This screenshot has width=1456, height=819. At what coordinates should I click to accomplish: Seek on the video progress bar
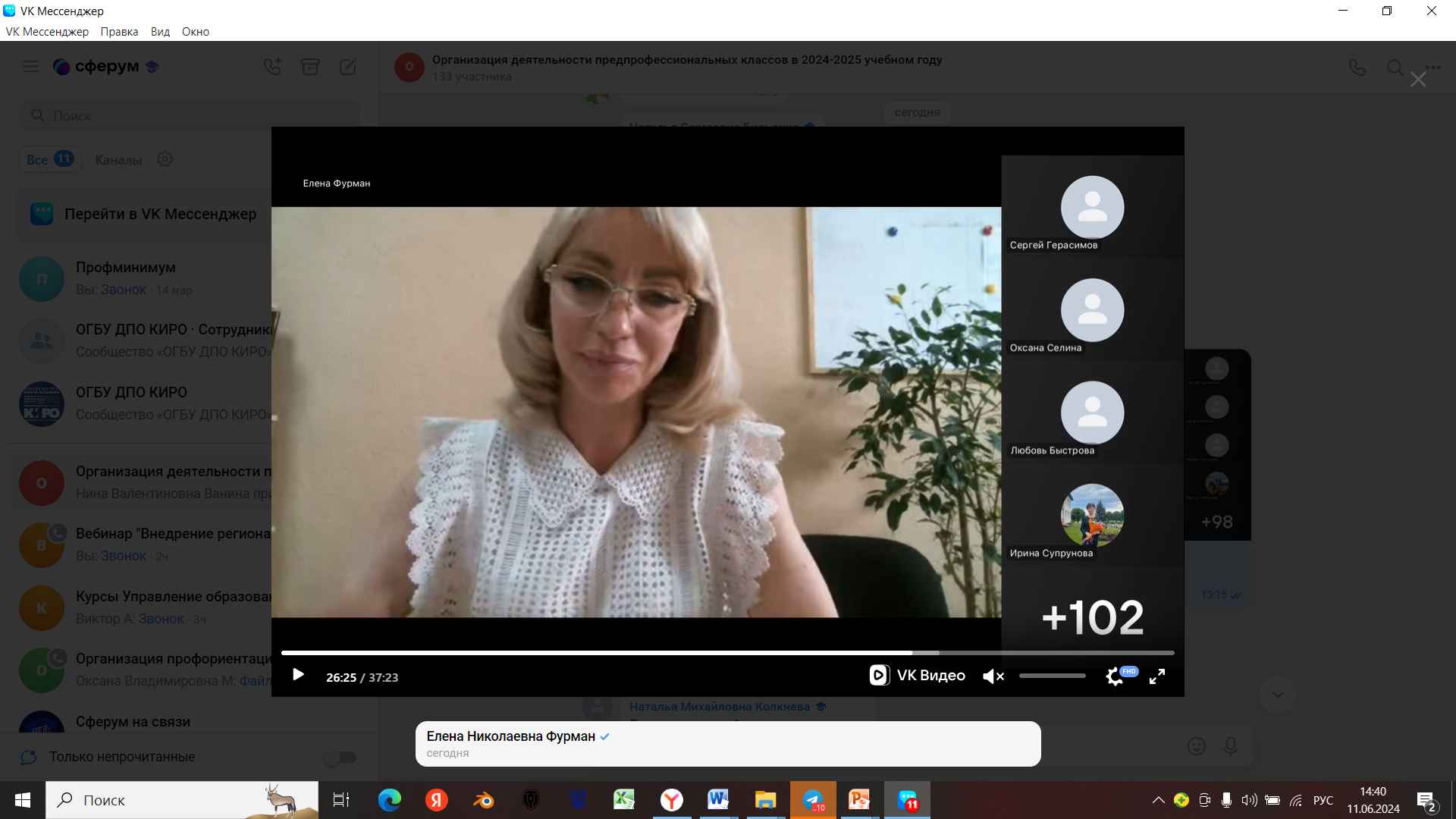click(x=727, y=652)
